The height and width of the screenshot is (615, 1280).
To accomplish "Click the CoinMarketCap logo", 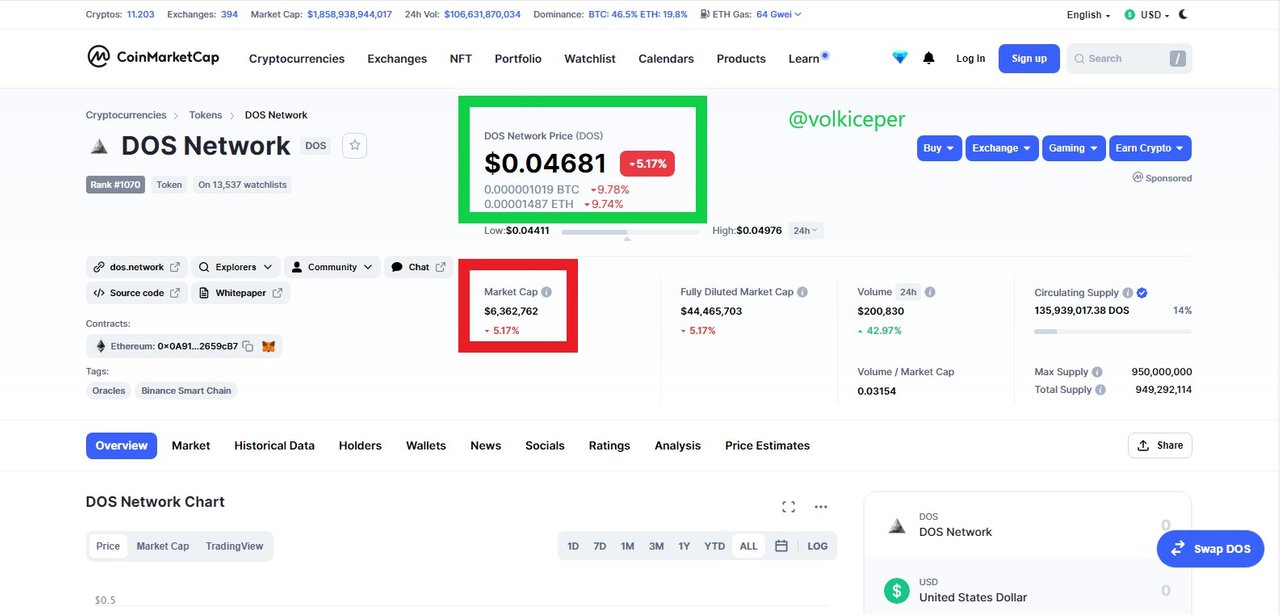I will click(153, 57).
